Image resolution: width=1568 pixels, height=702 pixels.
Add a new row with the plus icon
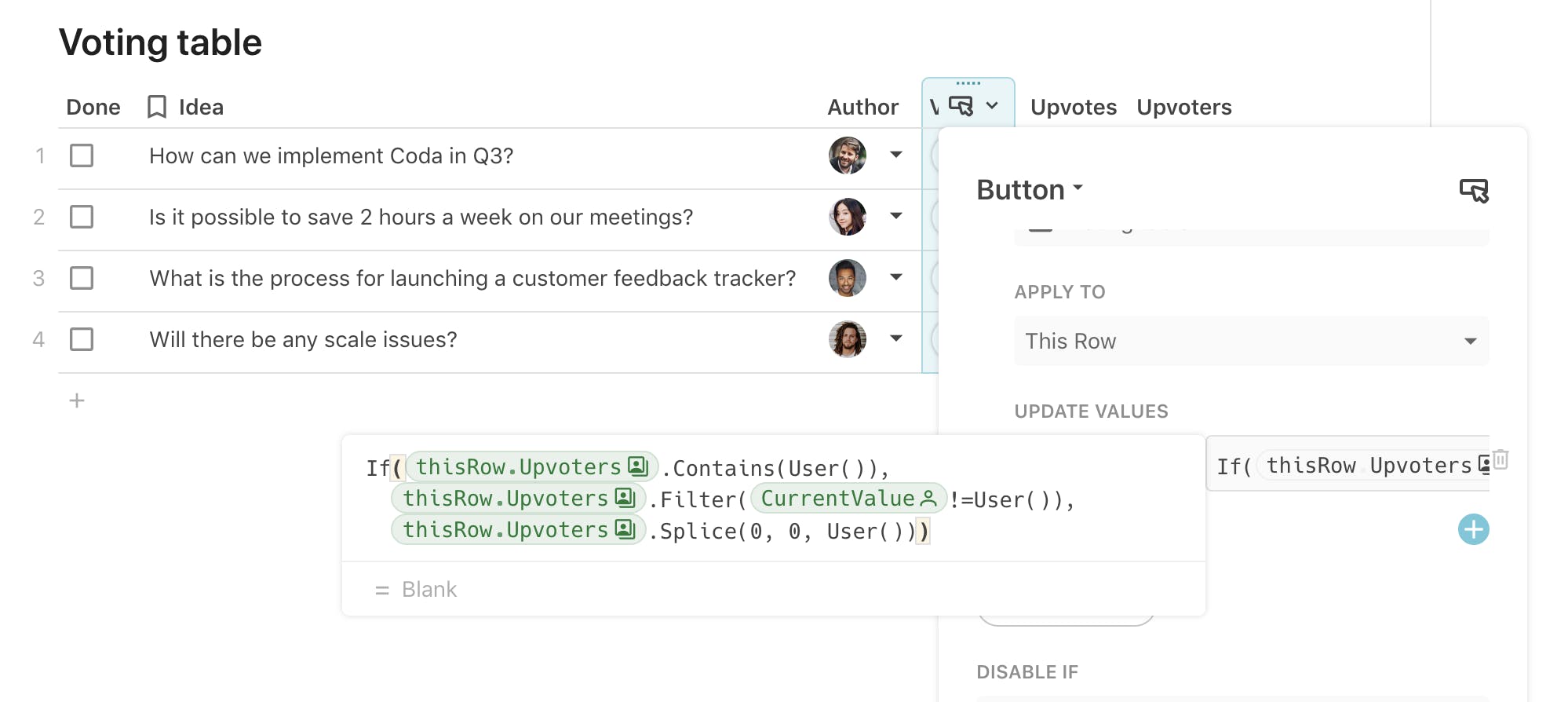(77, 401)
